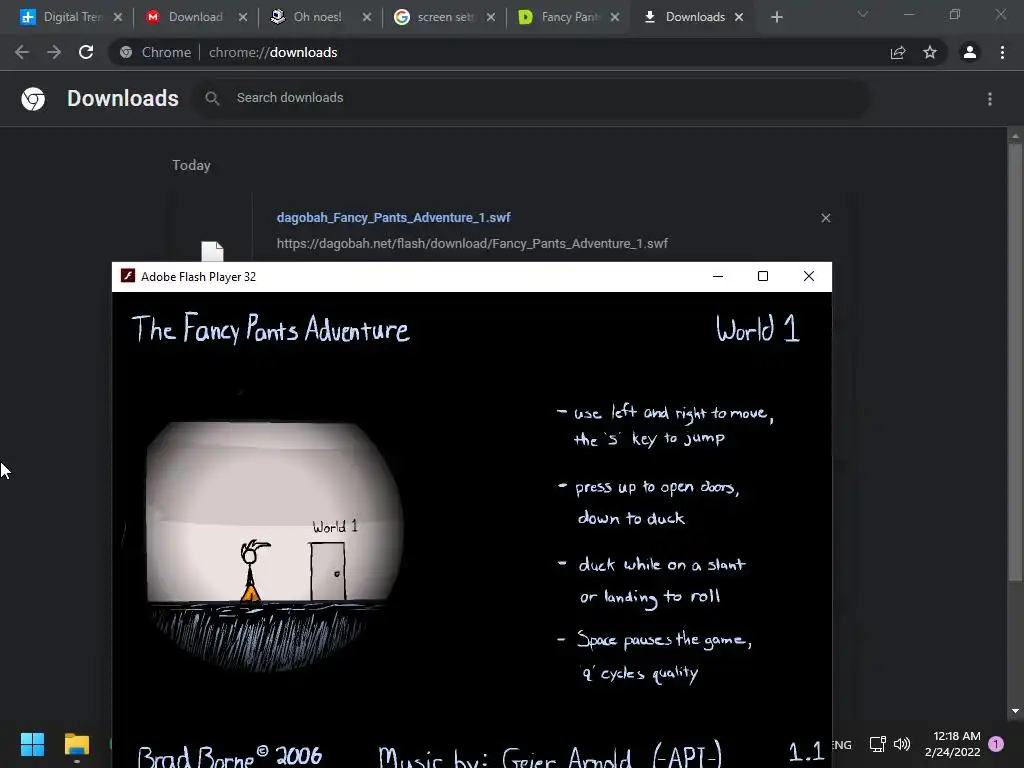
Task: Close the Download tab with M icon
Action: [243, 17]
